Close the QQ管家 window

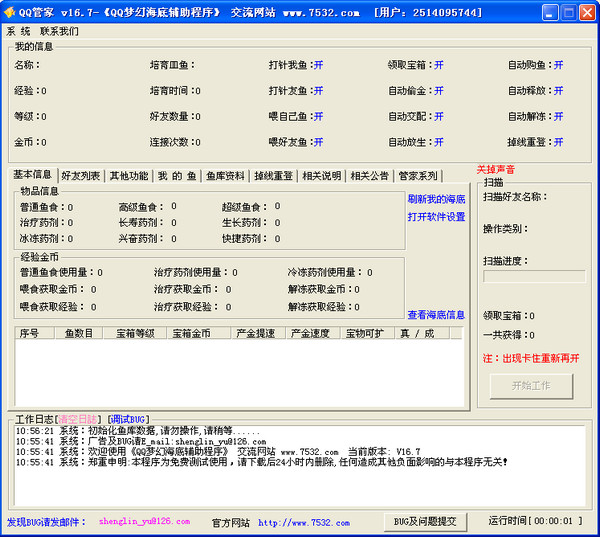point(587,13)
